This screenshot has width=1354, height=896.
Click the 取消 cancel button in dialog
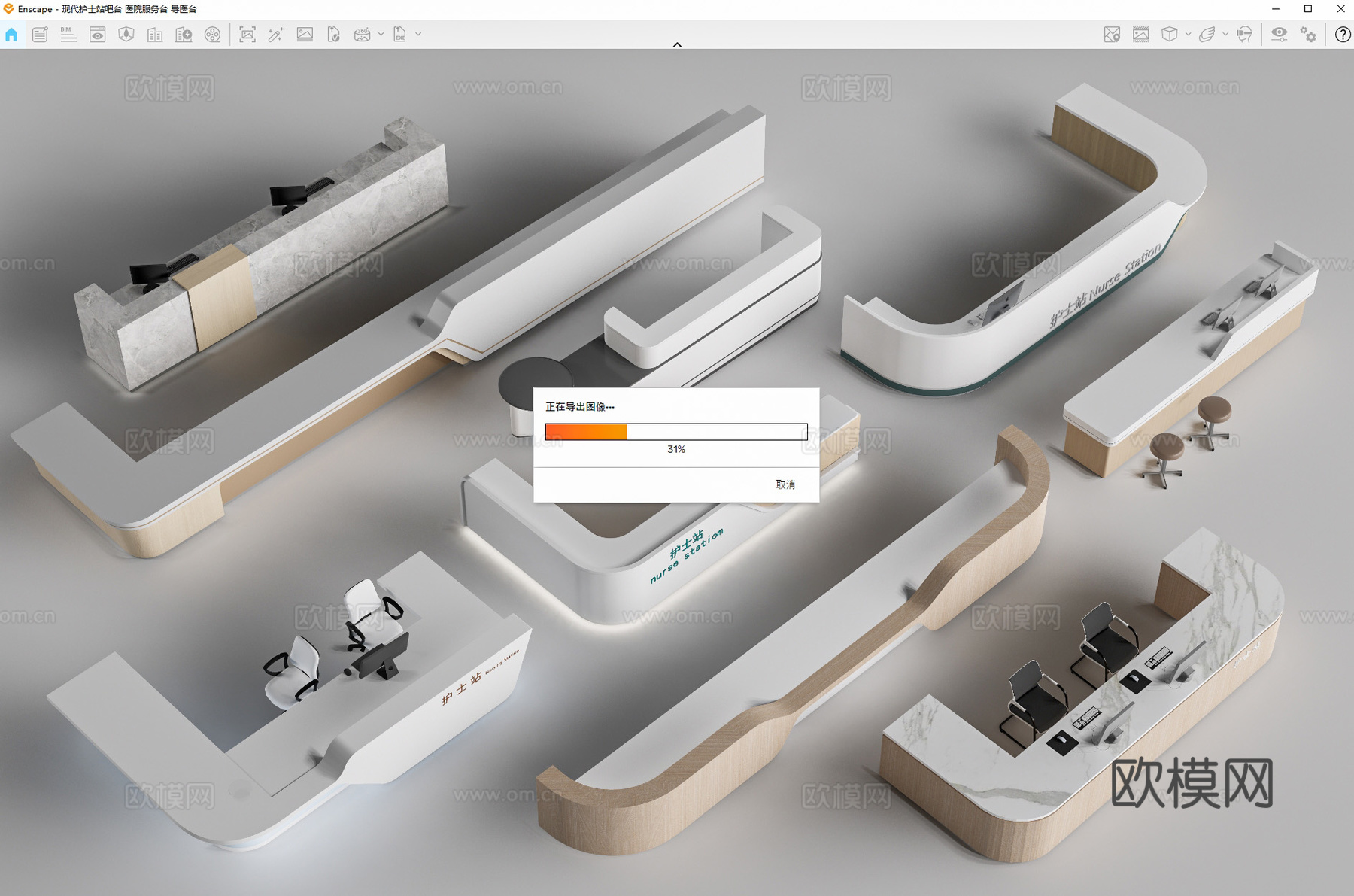[x=785, y=484]
